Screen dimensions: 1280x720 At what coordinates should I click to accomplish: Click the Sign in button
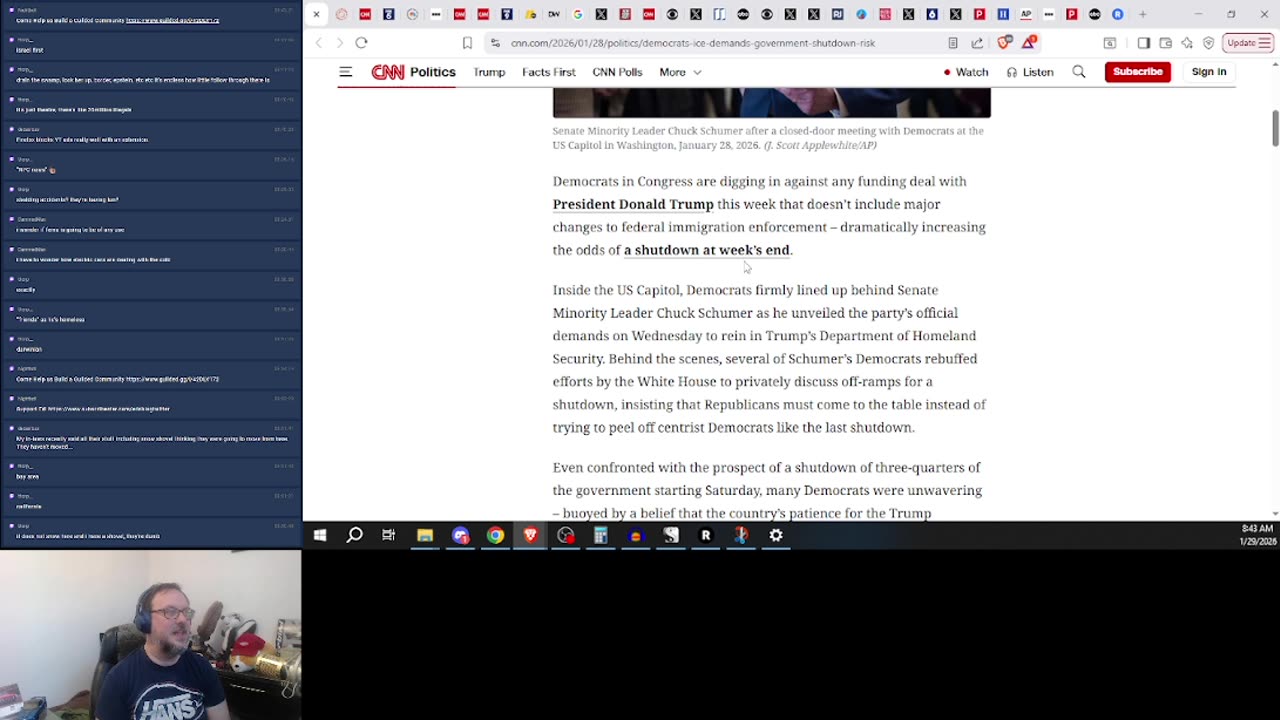pyautogui.click(x=1209, y=72)
